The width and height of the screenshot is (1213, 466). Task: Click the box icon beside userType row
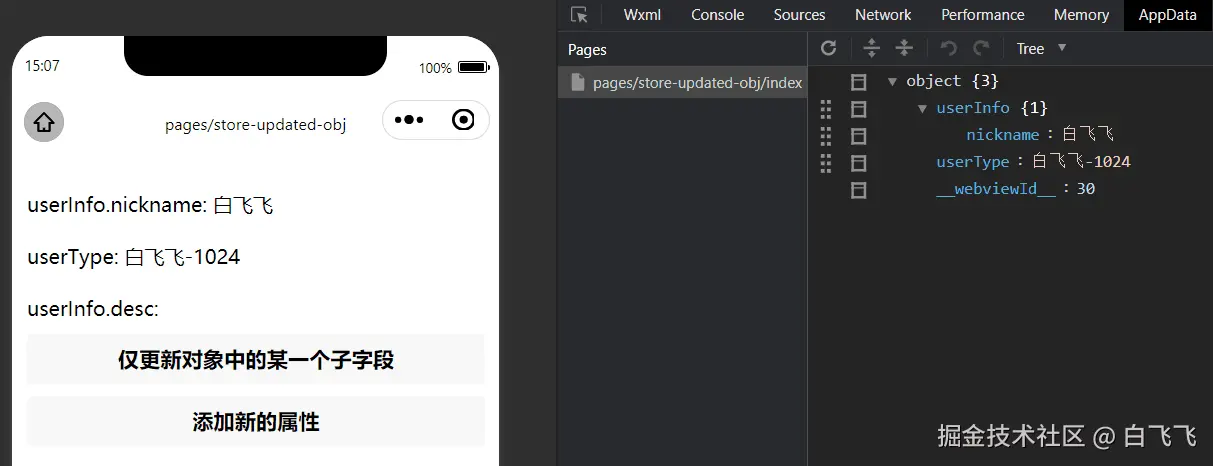tap(858, 162)
